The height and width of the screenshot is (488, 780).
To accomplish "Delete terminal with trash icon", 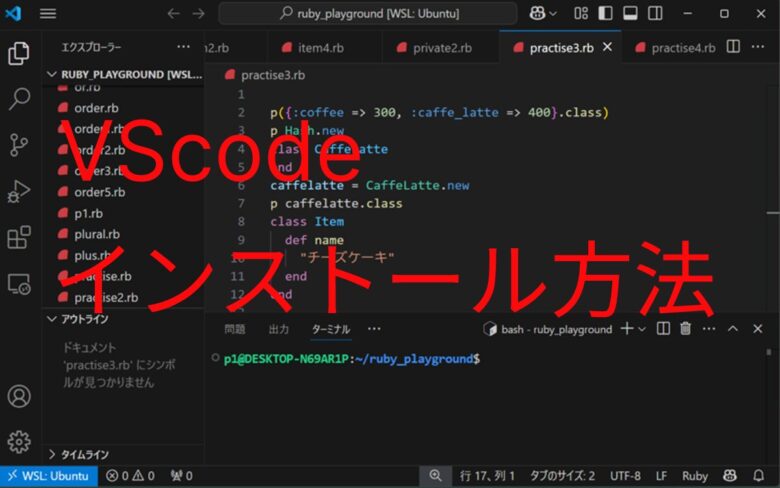I will click(x=685, y=329).
